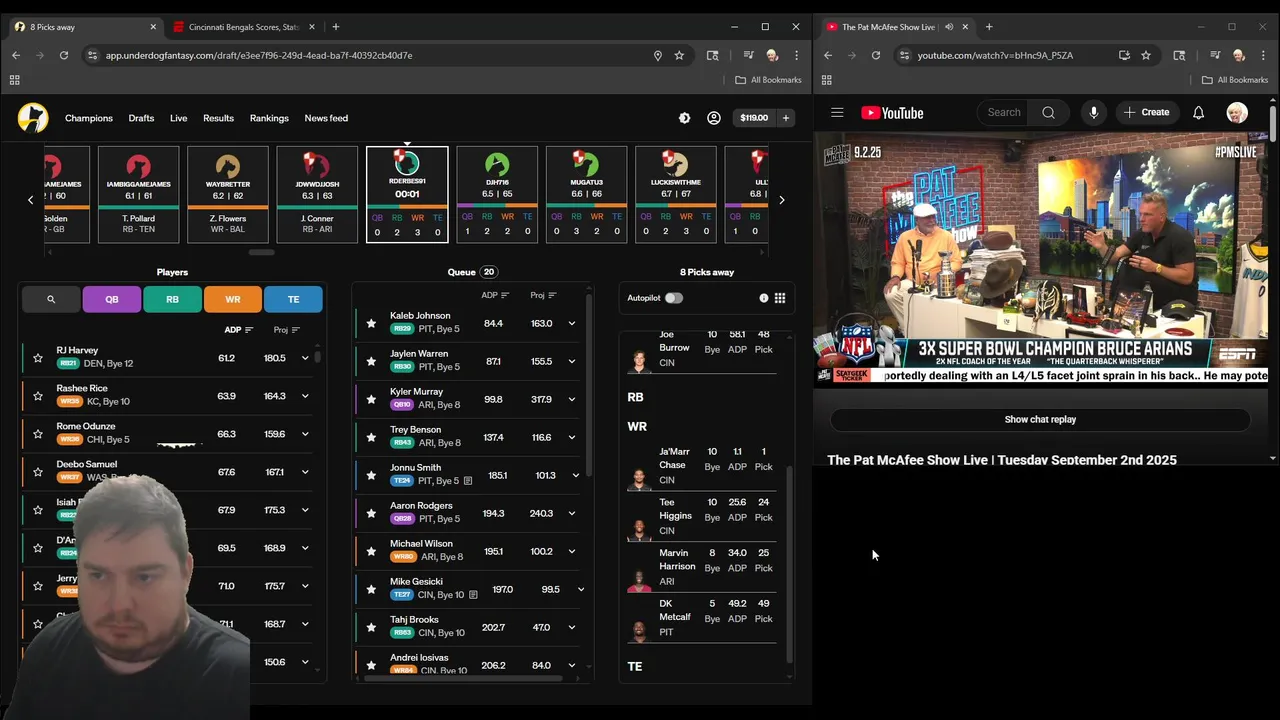Filter players by WR
This screenshot has height=720, width=1280.
[x=233, y=299]
